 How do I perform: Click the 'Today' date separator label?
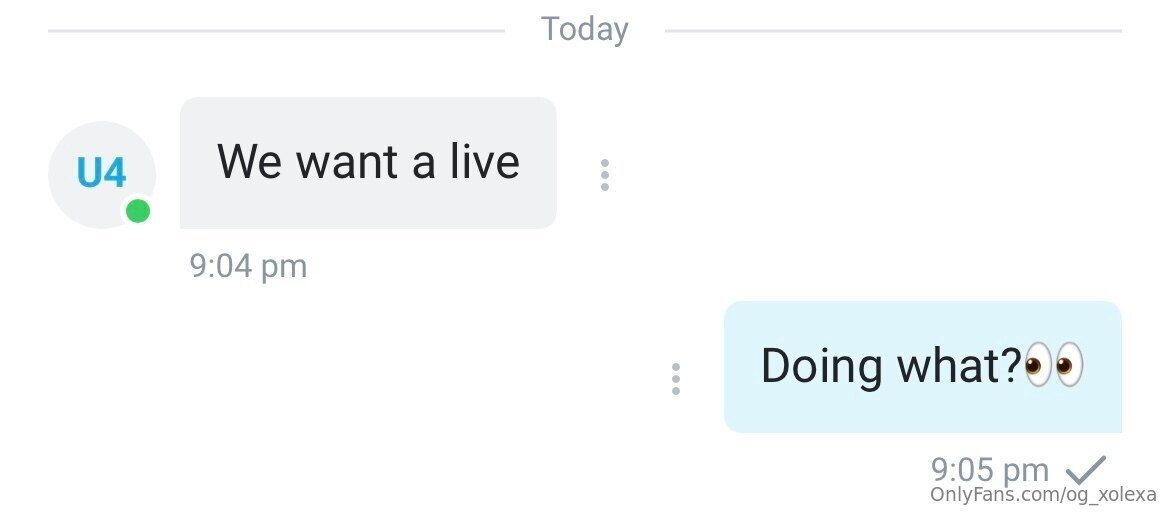(x=584, y=29)
